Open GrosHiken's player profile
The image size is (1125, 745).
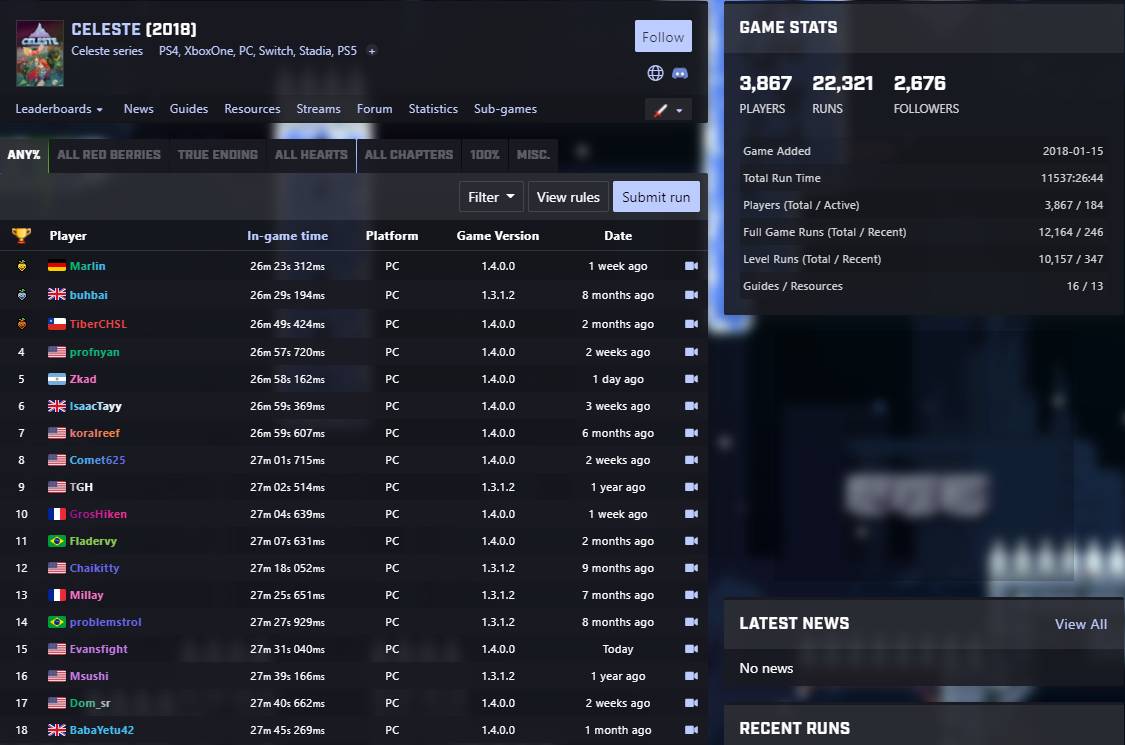(x=98, y=514)
